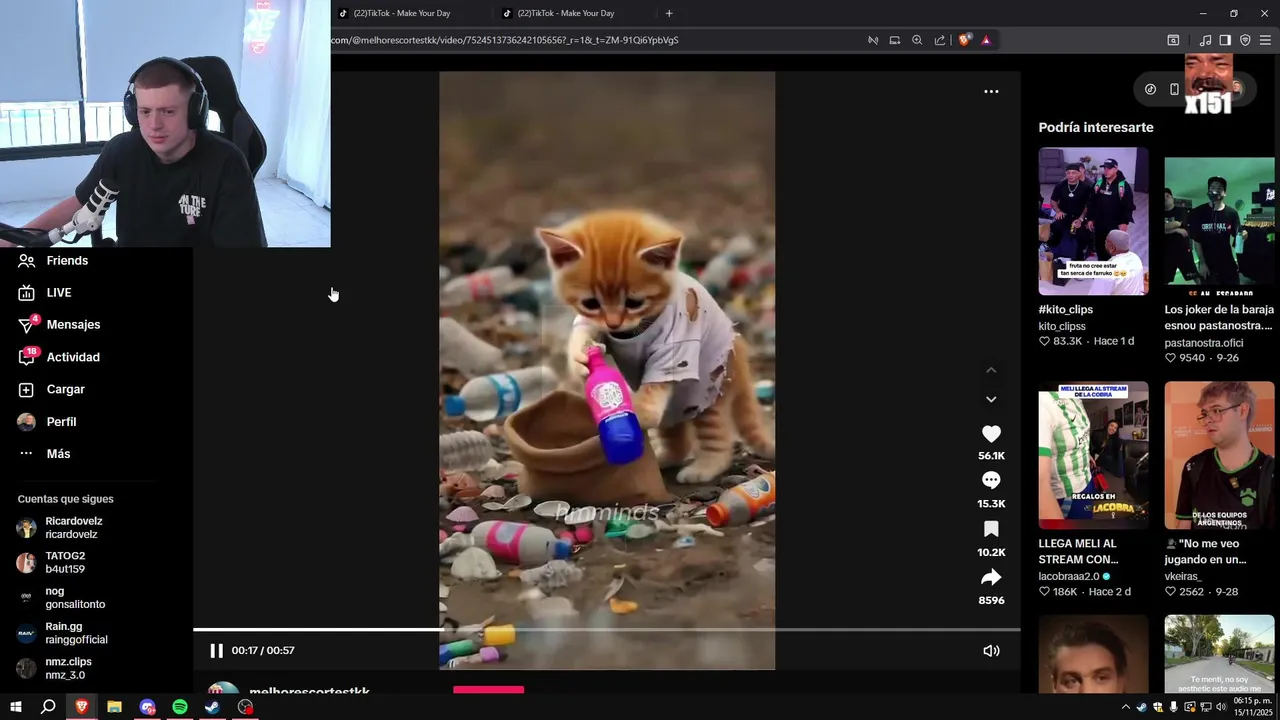The image size is (1280, 720).
Task: Open Actividad notifications
Action: coord(73,357)
